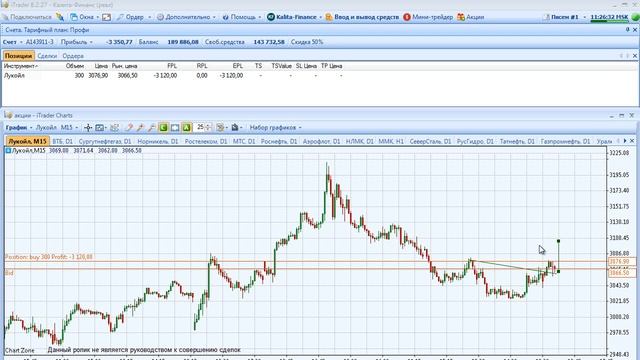
Task: Click the blue Лукойл,M15 legend icon
Action: click(8, 151)
